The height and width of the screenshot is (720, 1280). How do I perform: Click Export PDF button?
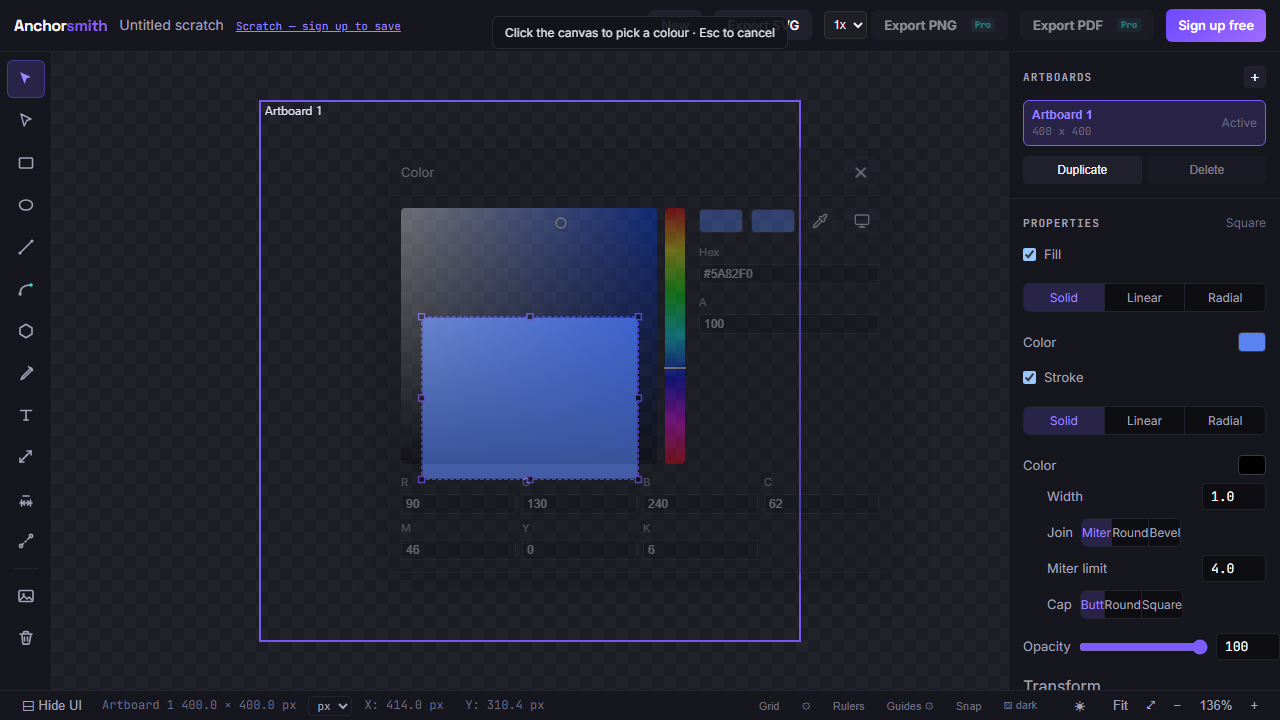pyautogui.click(x=1087, y=25)
